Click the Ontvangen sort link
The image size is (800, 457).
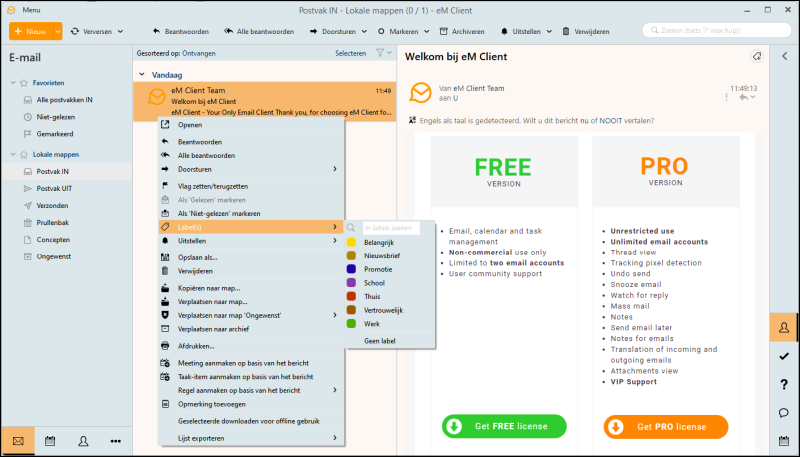(199, 53)
